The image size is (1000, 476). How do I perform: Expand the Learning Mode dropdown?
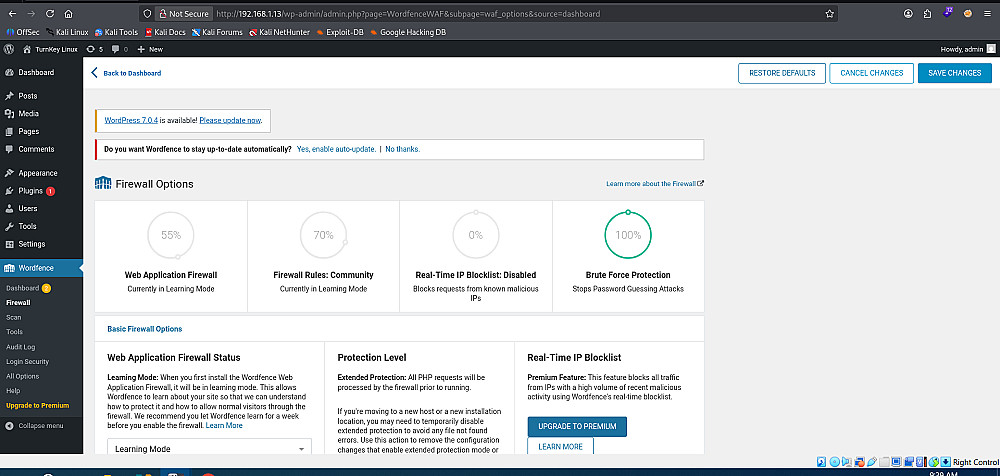[209, 448]
